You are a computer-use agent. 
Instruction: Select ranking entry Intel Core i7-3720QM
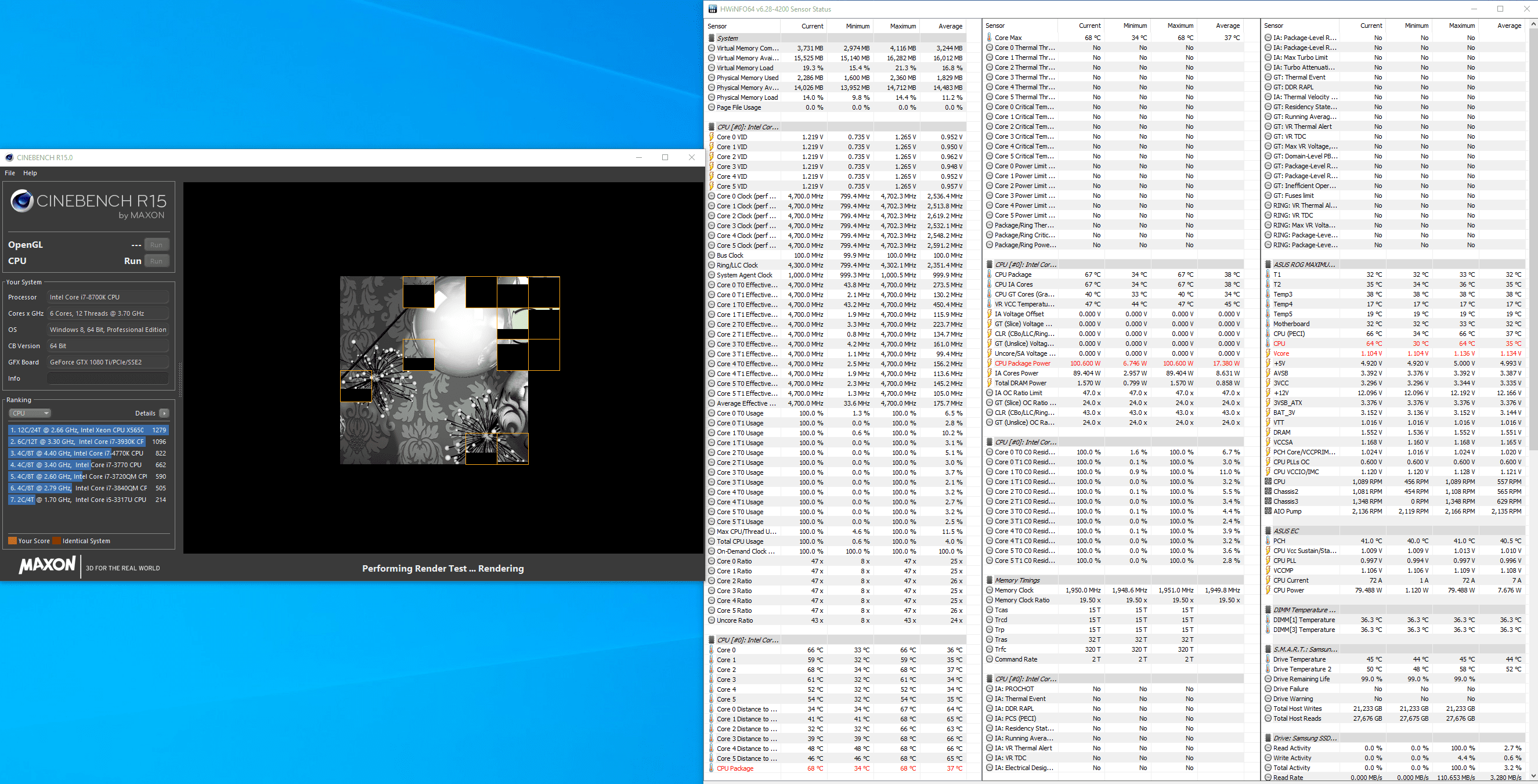88,476
